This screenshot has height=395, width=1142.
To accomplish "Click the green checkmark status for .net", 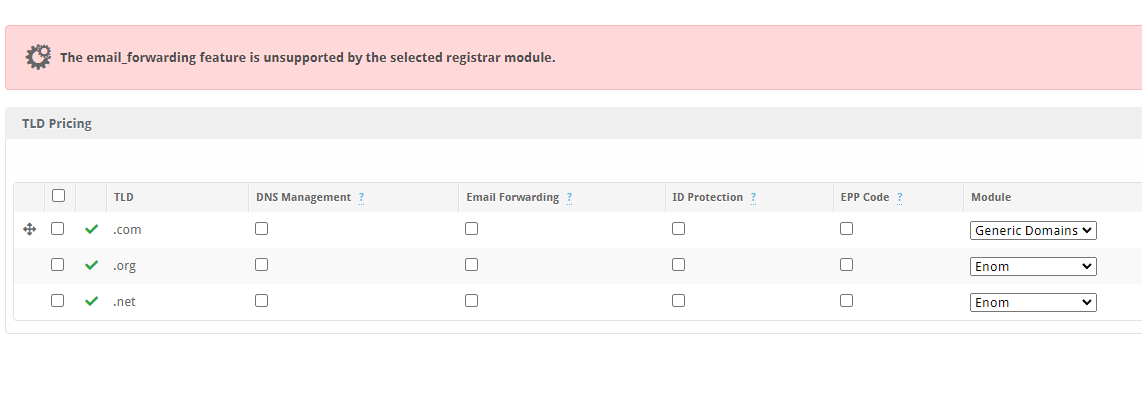I will (x=91, y=301).
